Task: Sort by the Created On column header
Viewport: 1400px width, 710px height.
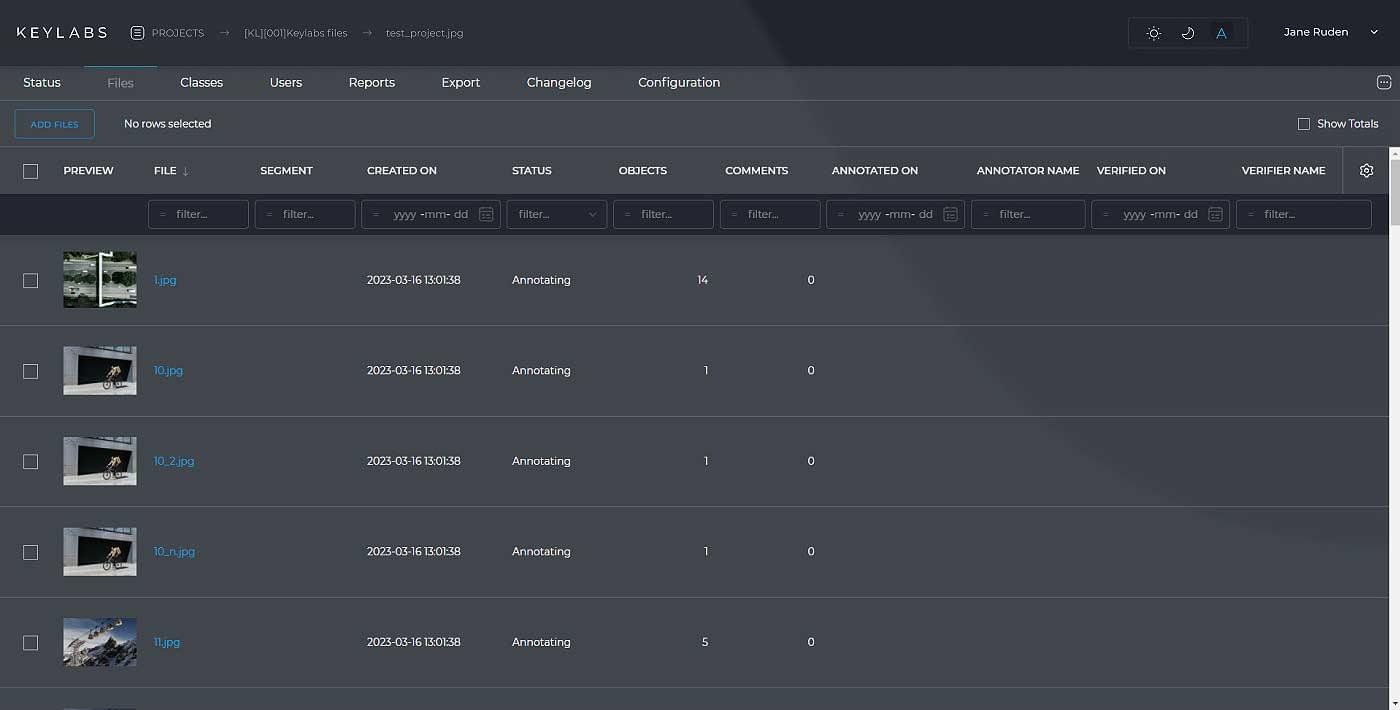Action: pyautogui.click(x=402, y=171)
